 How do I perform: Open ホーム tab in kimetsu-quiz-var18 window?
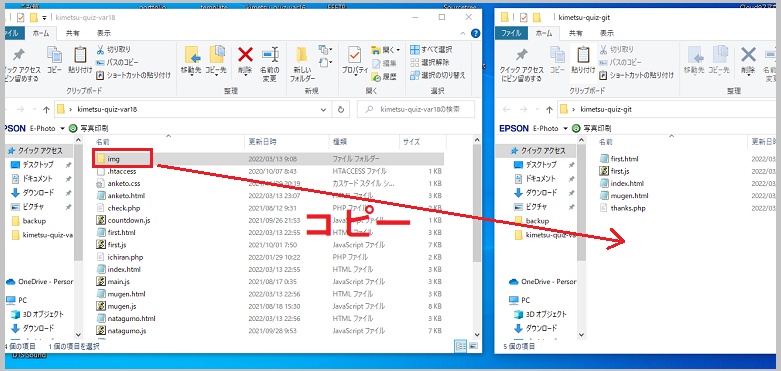pos(40,33)
